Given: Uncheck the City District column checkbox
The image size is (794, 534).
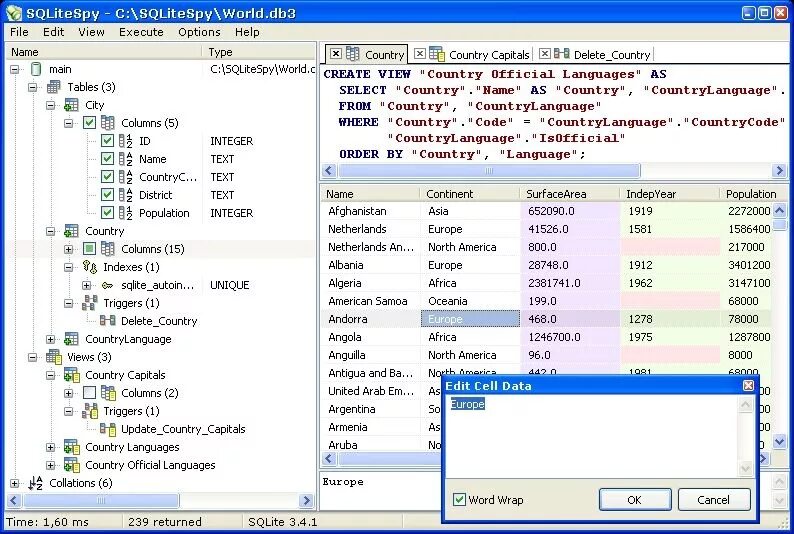Looking at the screenshot, I should [x=107, y=195].
